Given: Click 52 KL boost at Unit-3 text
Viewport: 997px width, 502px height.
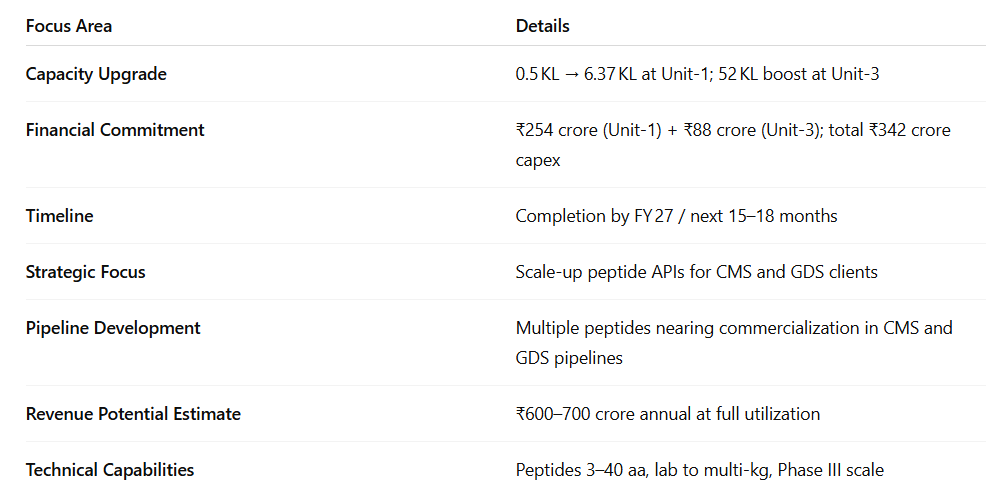Looking at the screenshot, I should coord(794,74).
